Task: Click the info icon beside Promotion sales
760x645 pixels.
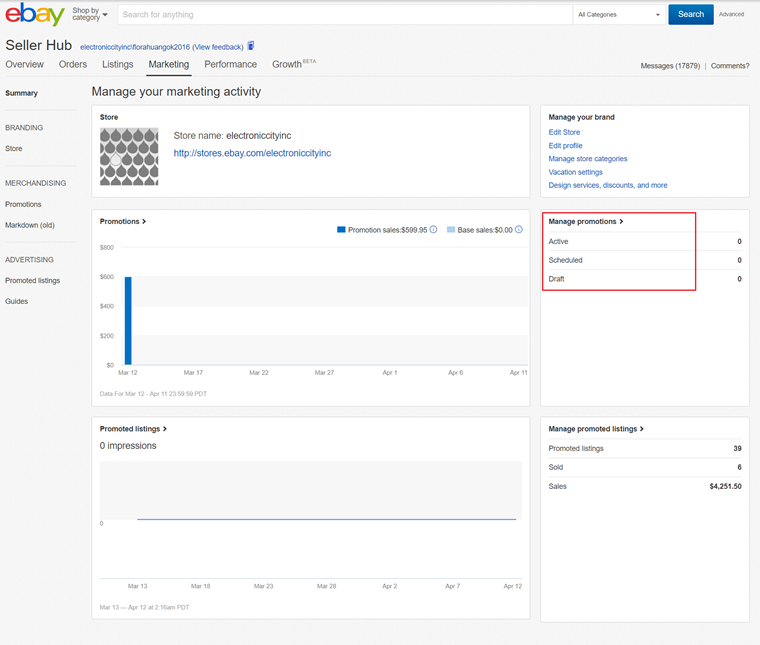Action: pos(433,230)
